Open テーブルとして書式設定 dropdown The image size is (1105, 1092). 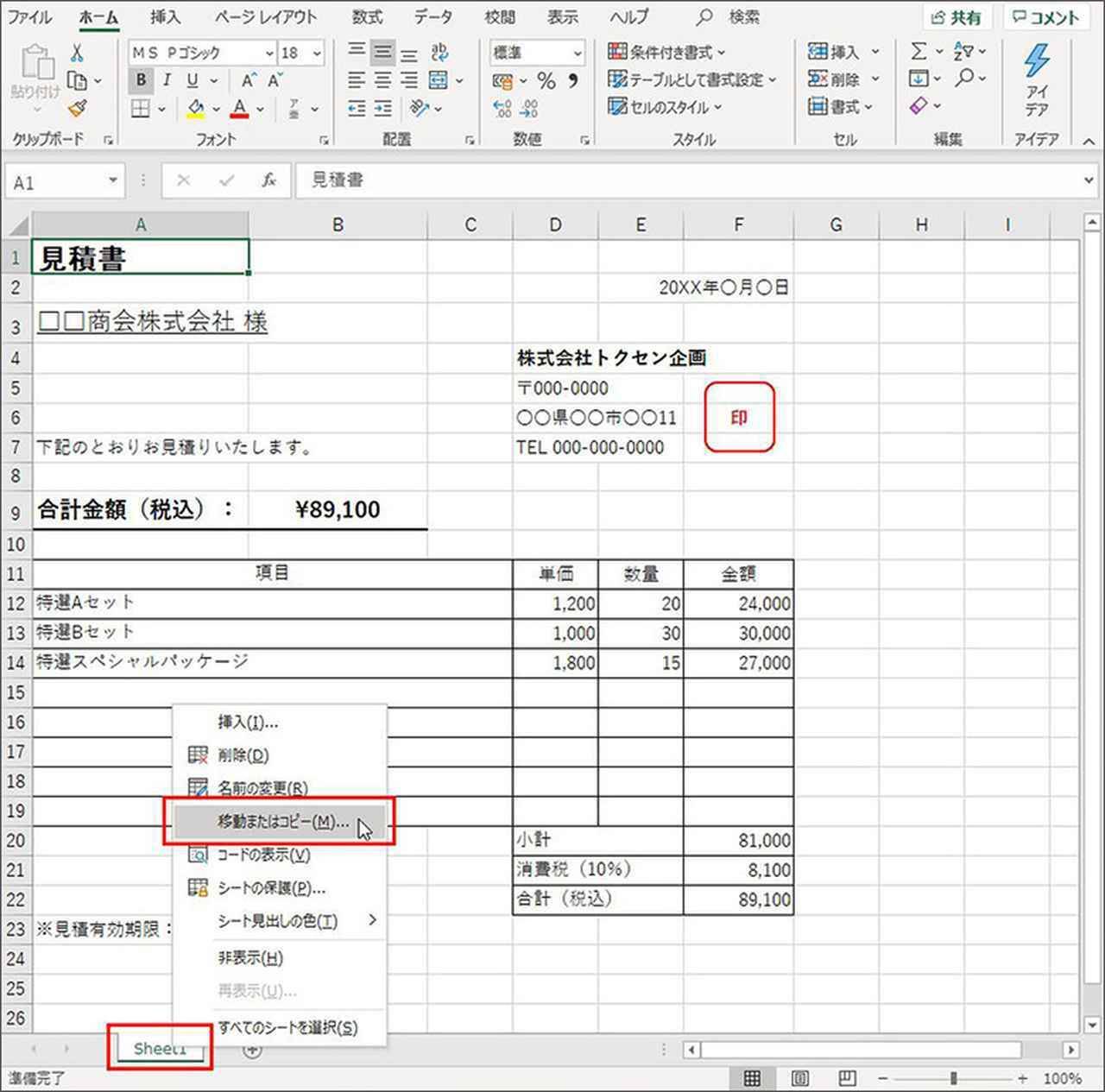coord(691,80)
